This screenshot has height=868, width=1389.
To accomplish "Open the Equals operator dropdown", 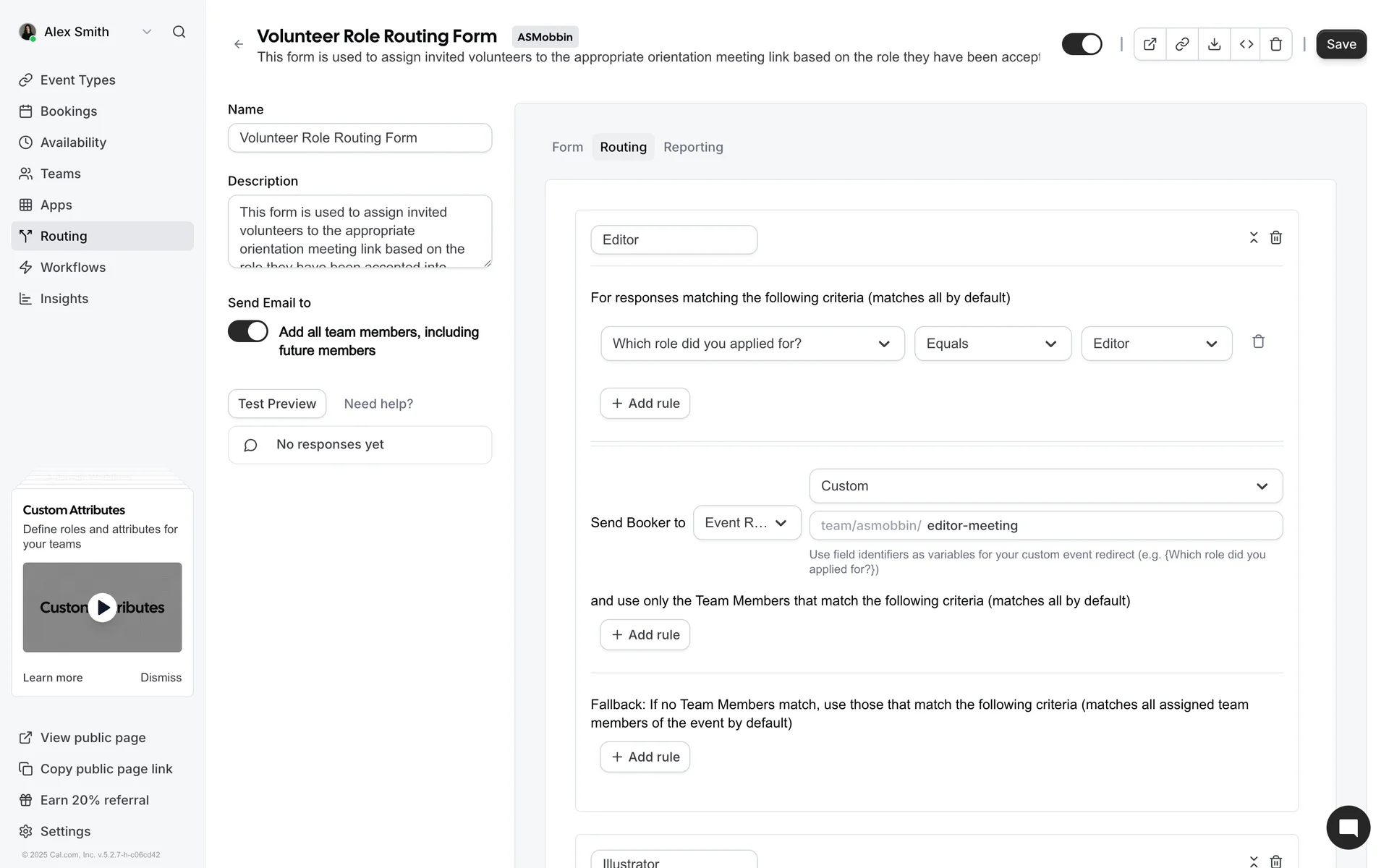I will click(x=993, y=344).
